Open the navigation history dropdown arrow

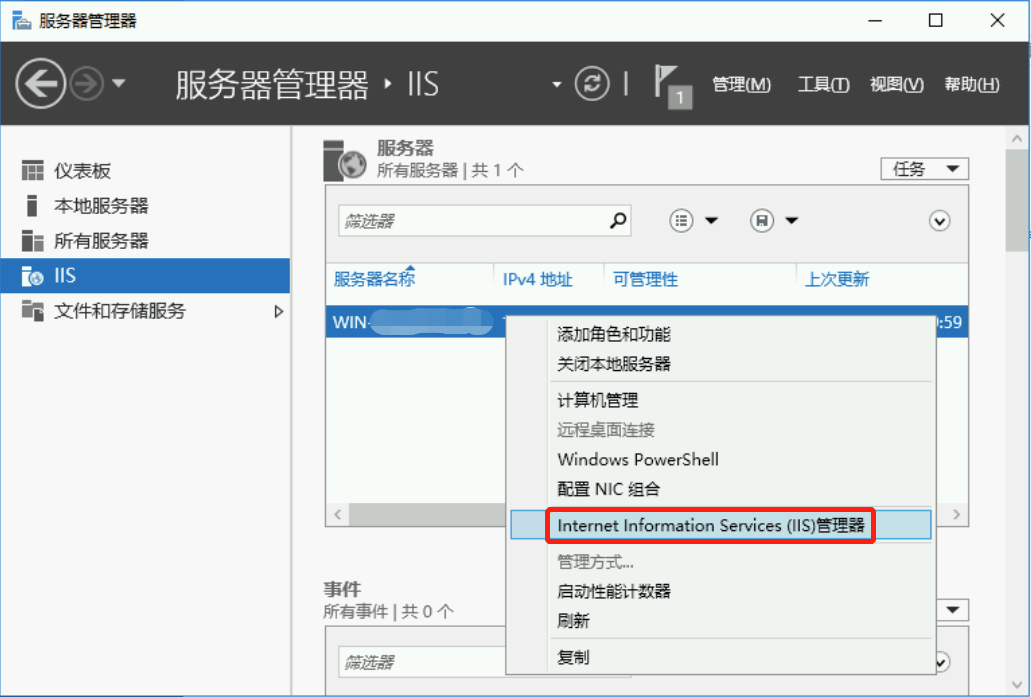pos(119,84)
